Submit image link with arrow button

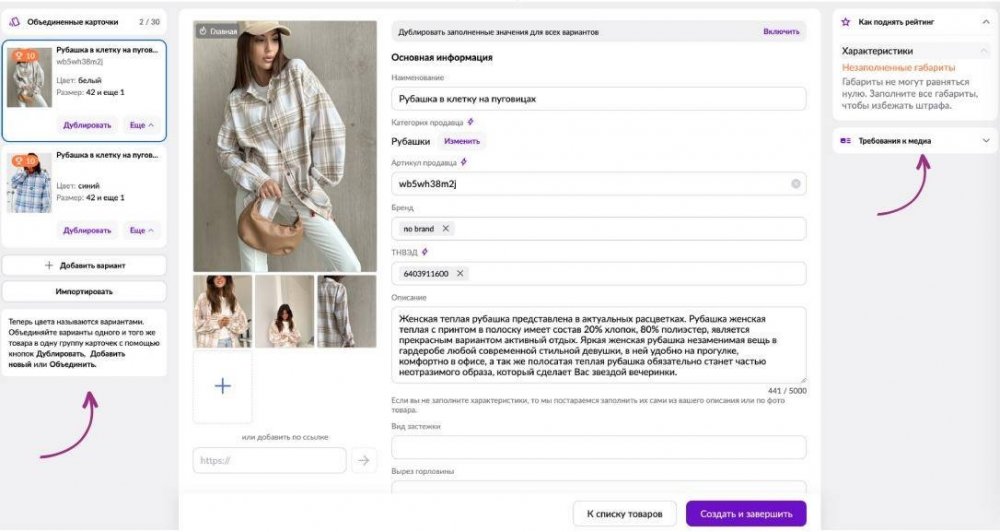click(364, 460)
